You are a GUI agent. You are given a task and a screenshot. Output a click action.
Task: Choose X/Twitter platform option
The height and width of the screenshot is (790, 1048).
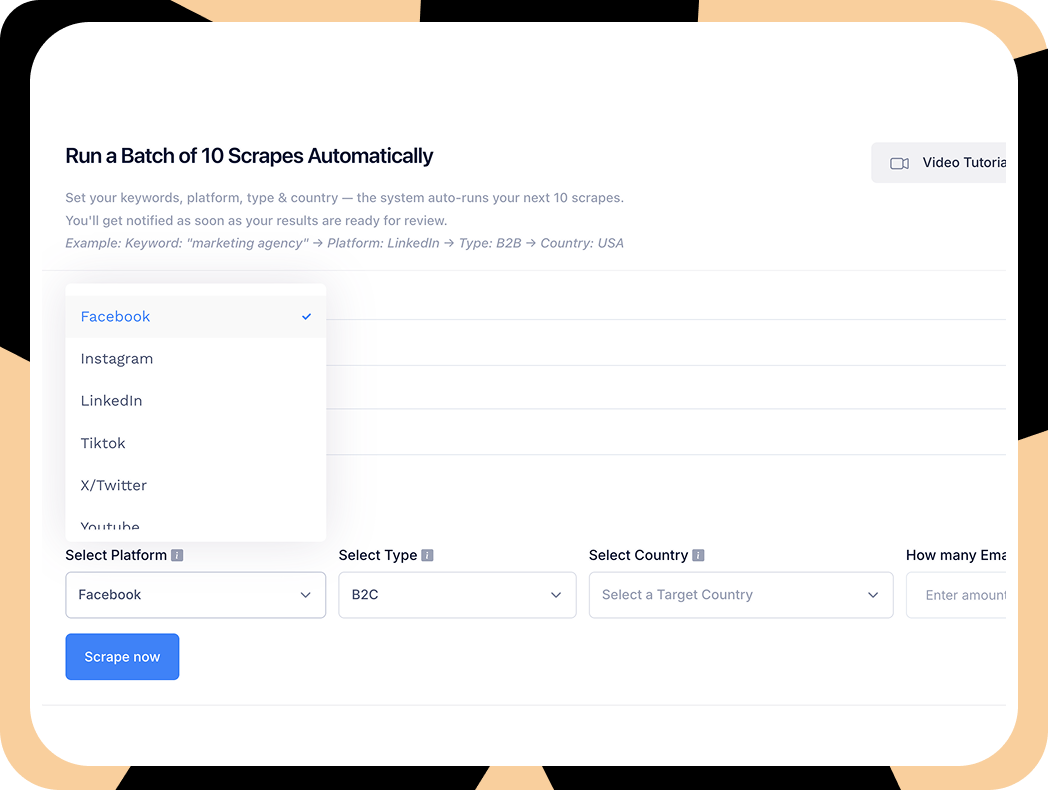click(x=114, y=485)
